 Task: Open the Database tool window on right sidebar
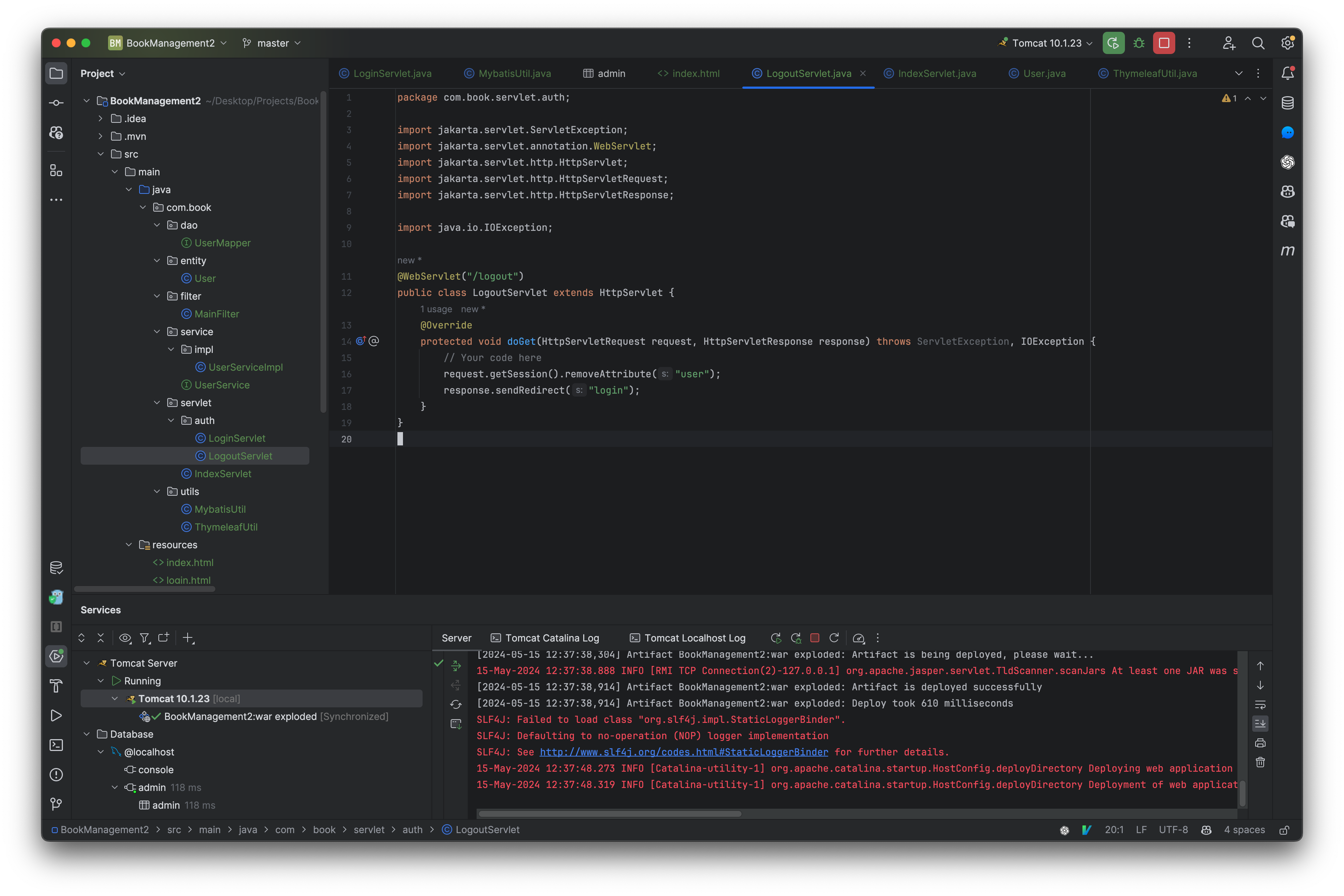[x=1288, y=103]
